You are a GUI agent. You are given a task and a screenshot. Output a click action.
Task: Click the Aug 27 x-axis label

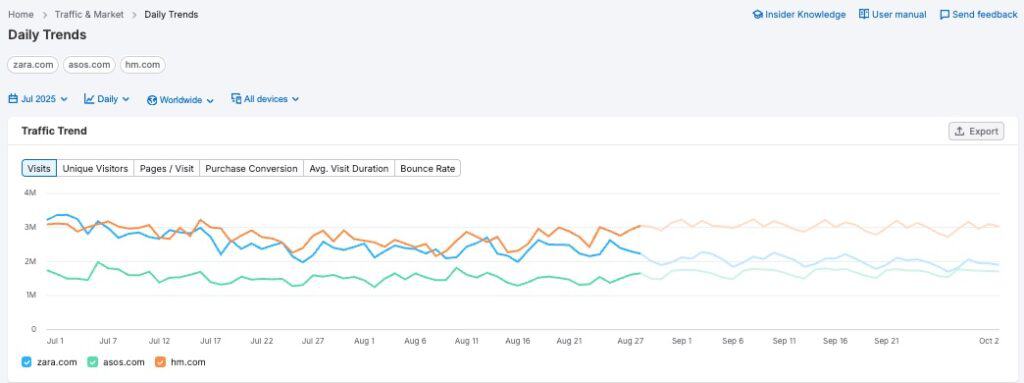coord(630,341)
